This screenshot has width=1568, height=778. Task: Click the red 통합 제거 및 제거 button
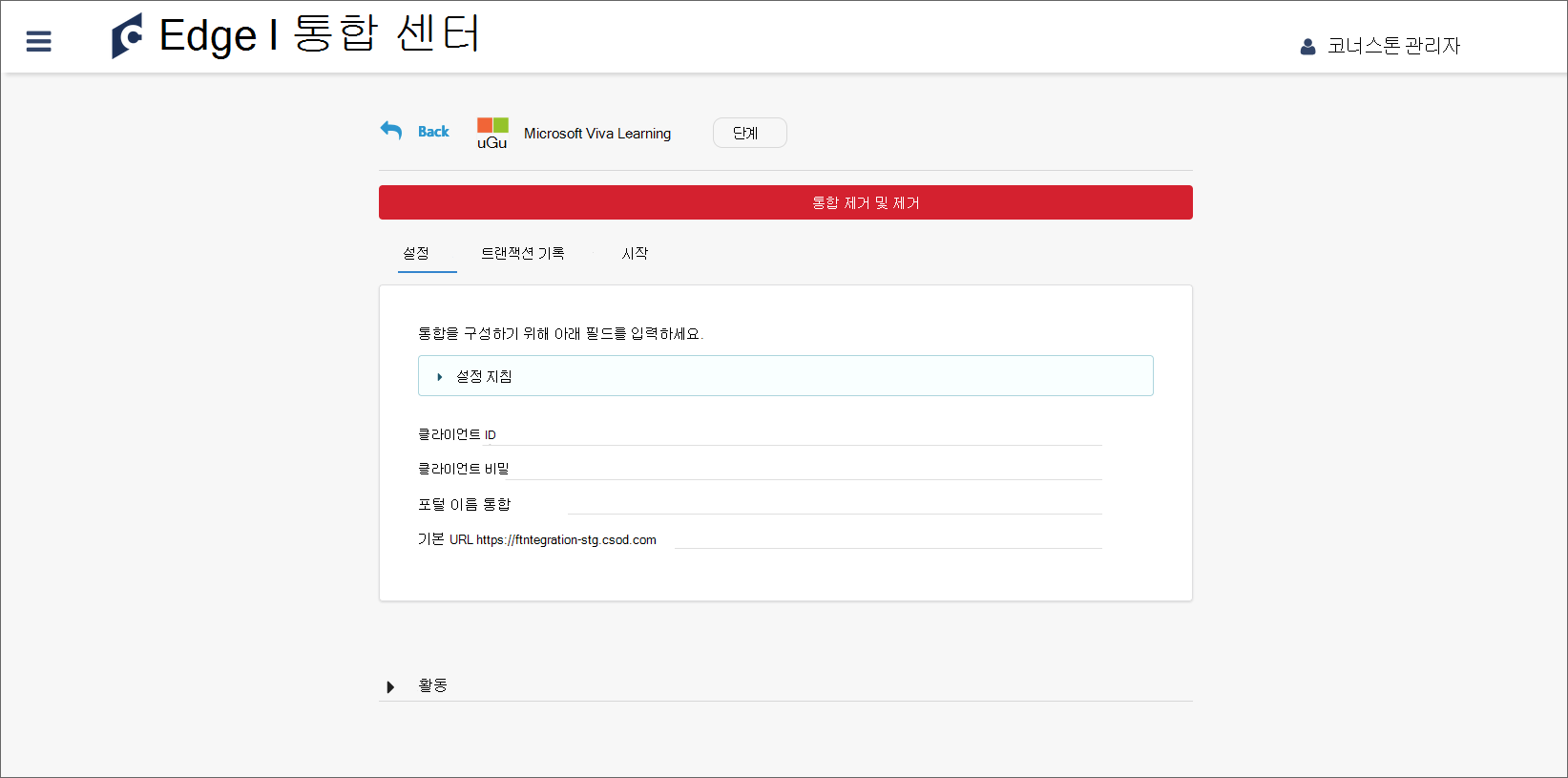click(785, 202)
